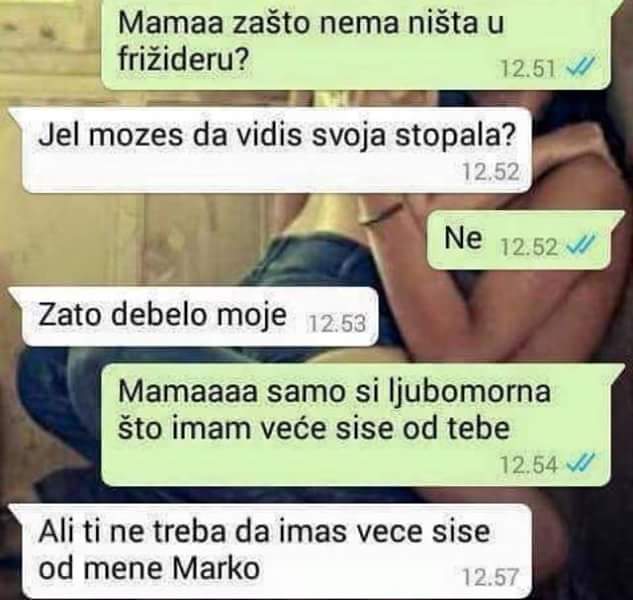Tap the 12.53 timestamp
This screenshot has height=600, width=633.
coord(337,323)
